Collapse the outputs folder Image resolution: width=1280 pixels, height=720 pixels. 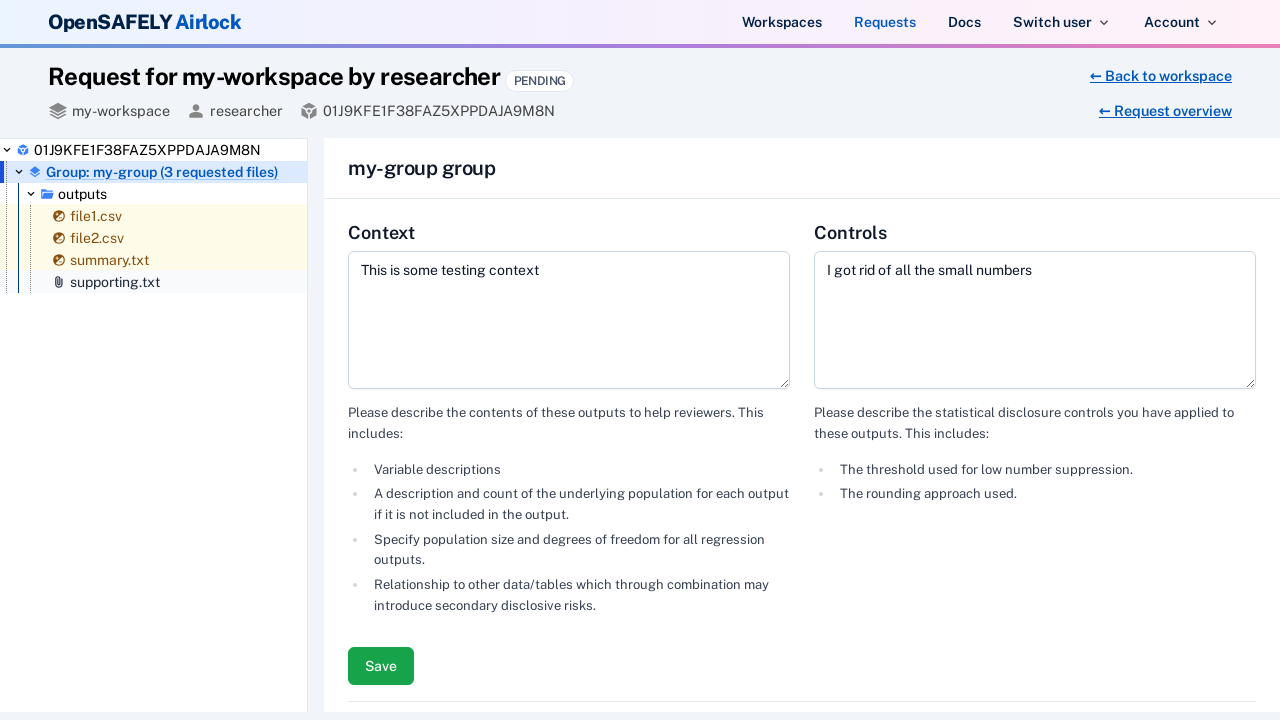point(30,193)
